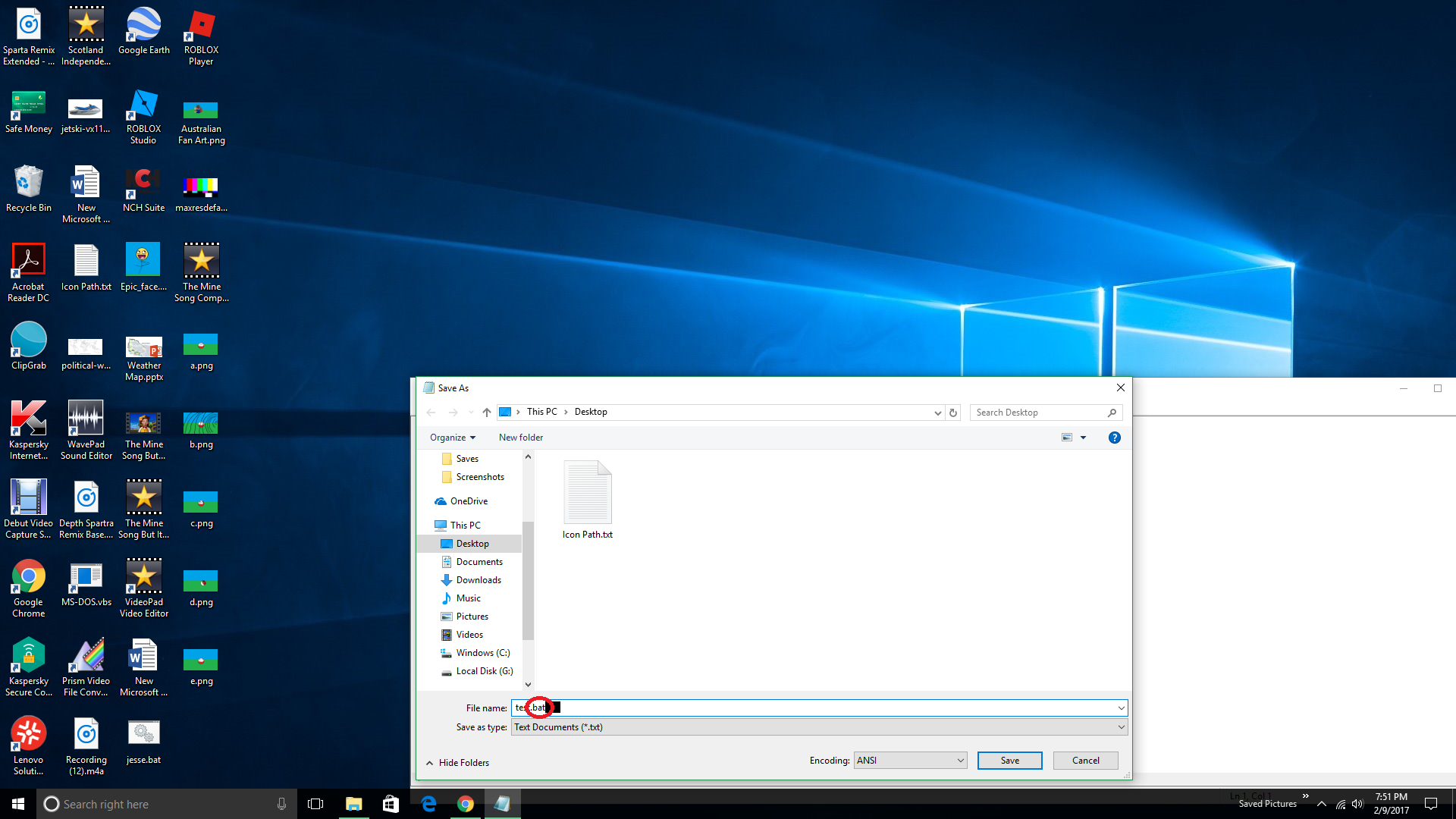Click refresh button in address bar
The image size is (1456, 819).
point(953,413)
